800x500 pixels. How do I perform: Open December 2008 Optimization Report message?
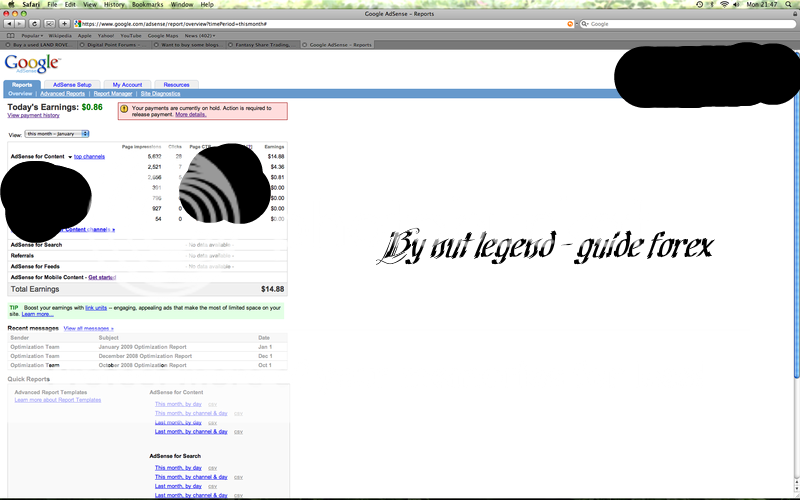pyautogui.click(x=147, y=356)
